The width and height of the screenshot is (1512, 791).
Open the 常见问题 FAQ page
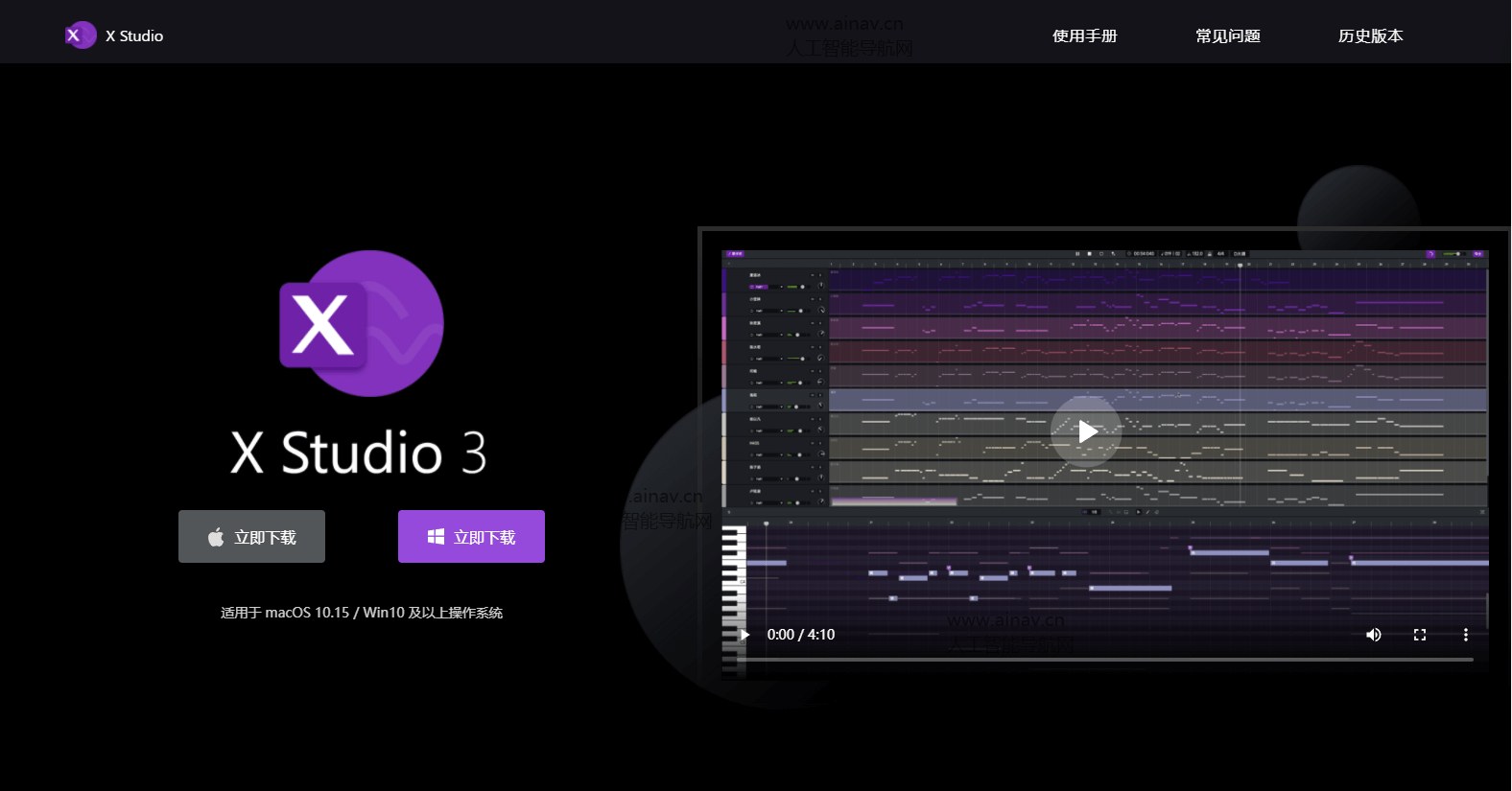point(1228,35)
